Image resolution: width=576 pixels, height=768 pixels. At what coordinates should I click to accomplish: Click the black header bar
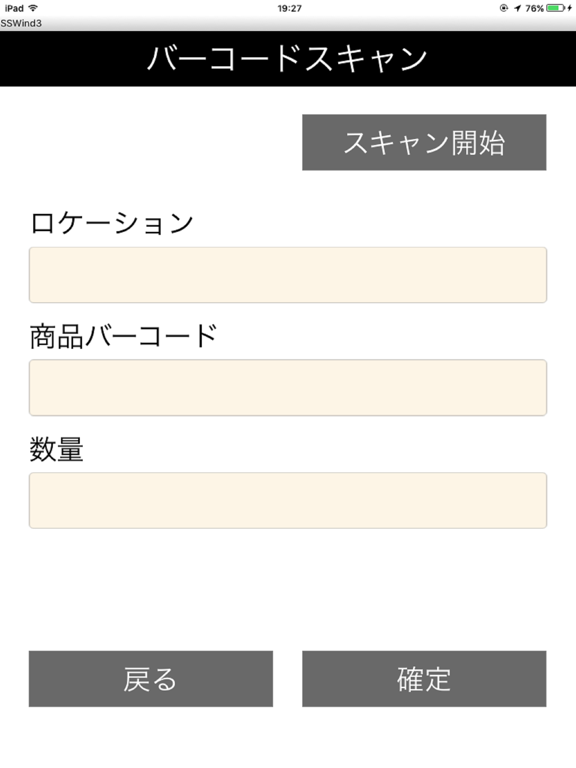(288, 59)
